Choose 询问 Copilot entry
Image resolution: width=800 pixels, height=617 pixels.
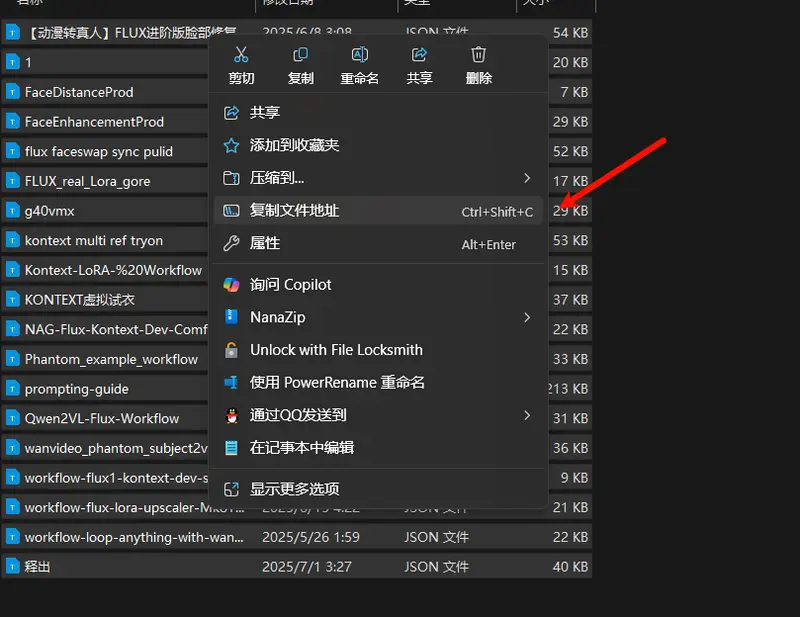(x=378, y=285)
